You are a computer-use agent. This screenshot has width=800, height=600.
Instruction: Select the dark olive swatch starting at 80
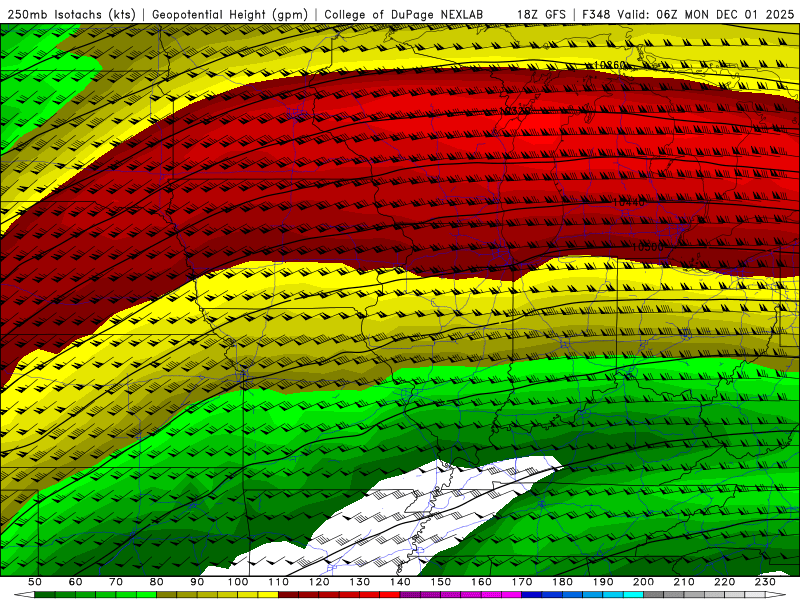point(166,594)
